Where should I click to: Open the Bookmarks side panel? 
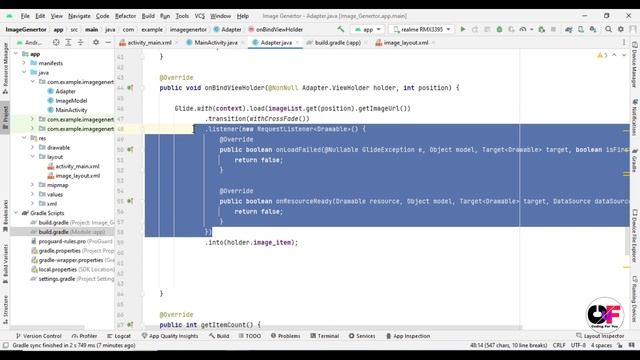pos(5,216)
